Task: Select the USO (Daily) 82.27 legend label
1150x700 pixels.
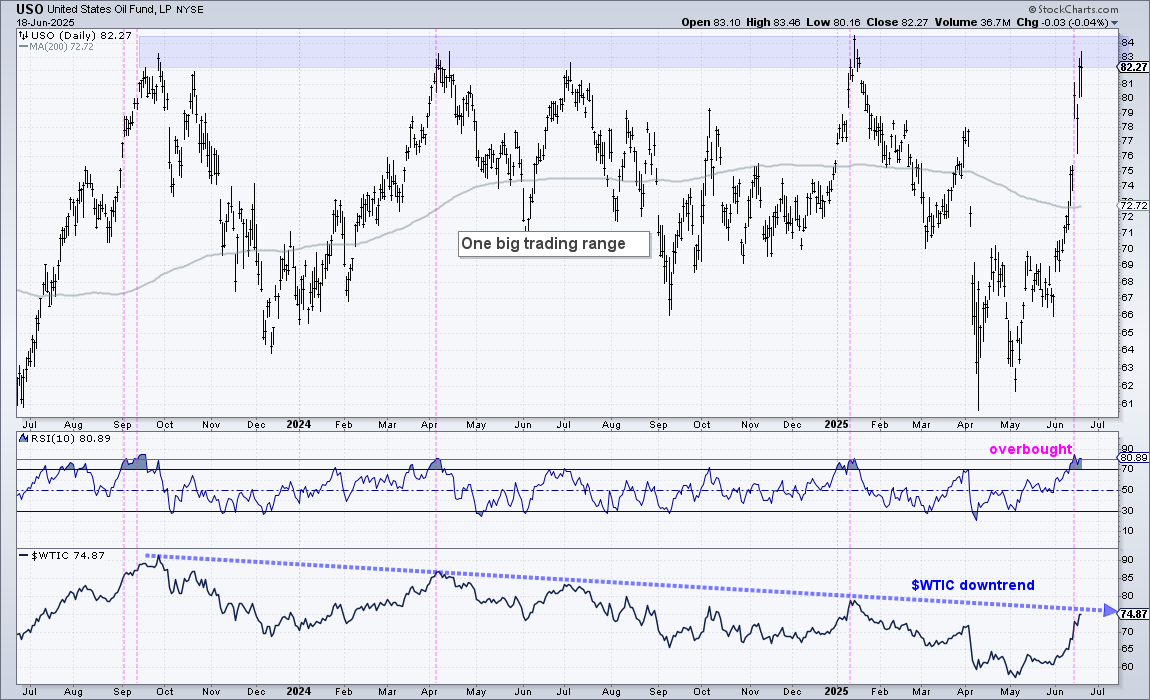Action: pos(81,35)
